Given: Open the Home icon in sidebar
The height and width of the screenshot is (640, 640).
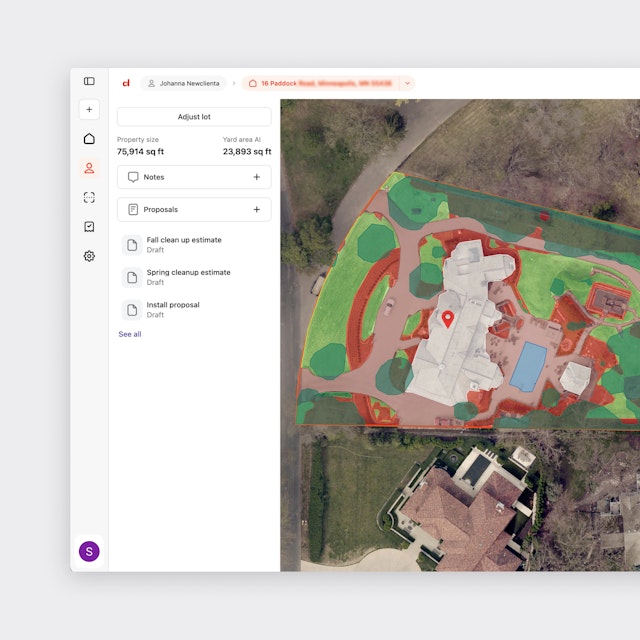Looking at the screenshot, I should click(x=89, y=139).
